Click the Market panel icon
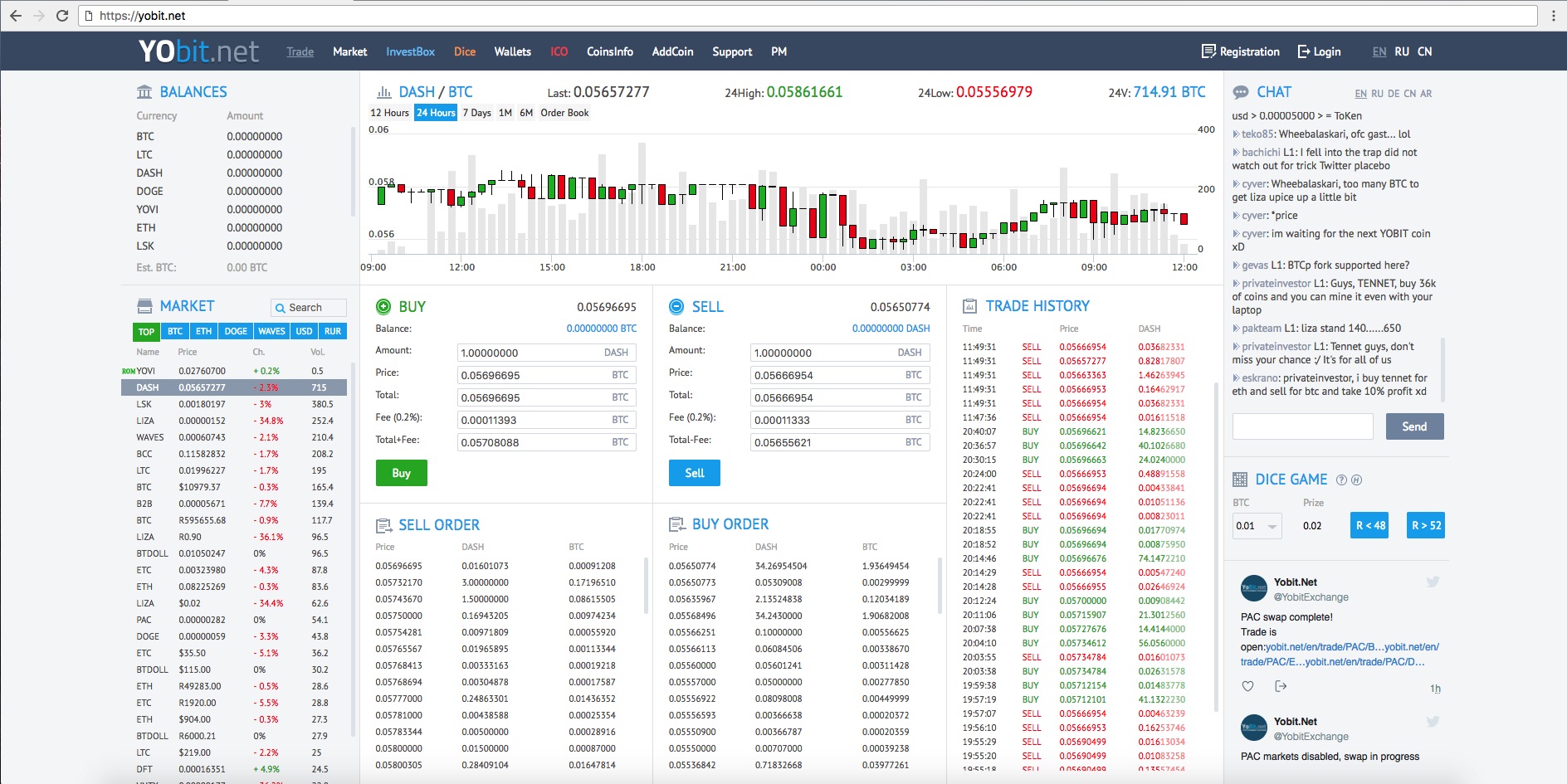1567x784 pixels. (144, 306)
